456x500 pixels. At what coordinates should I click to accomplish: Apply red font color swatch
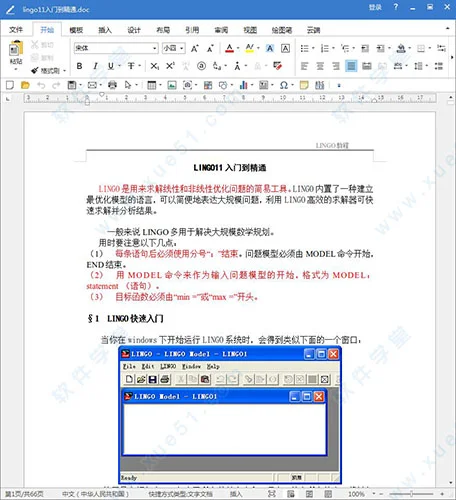tap(229, 49)
